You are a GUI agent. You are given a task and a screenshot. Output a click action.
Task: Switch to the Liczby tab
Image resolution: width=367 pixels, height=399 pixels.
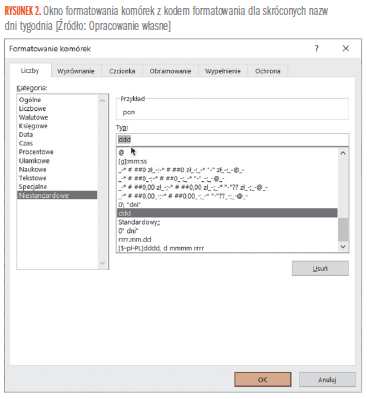pos(30,71)
